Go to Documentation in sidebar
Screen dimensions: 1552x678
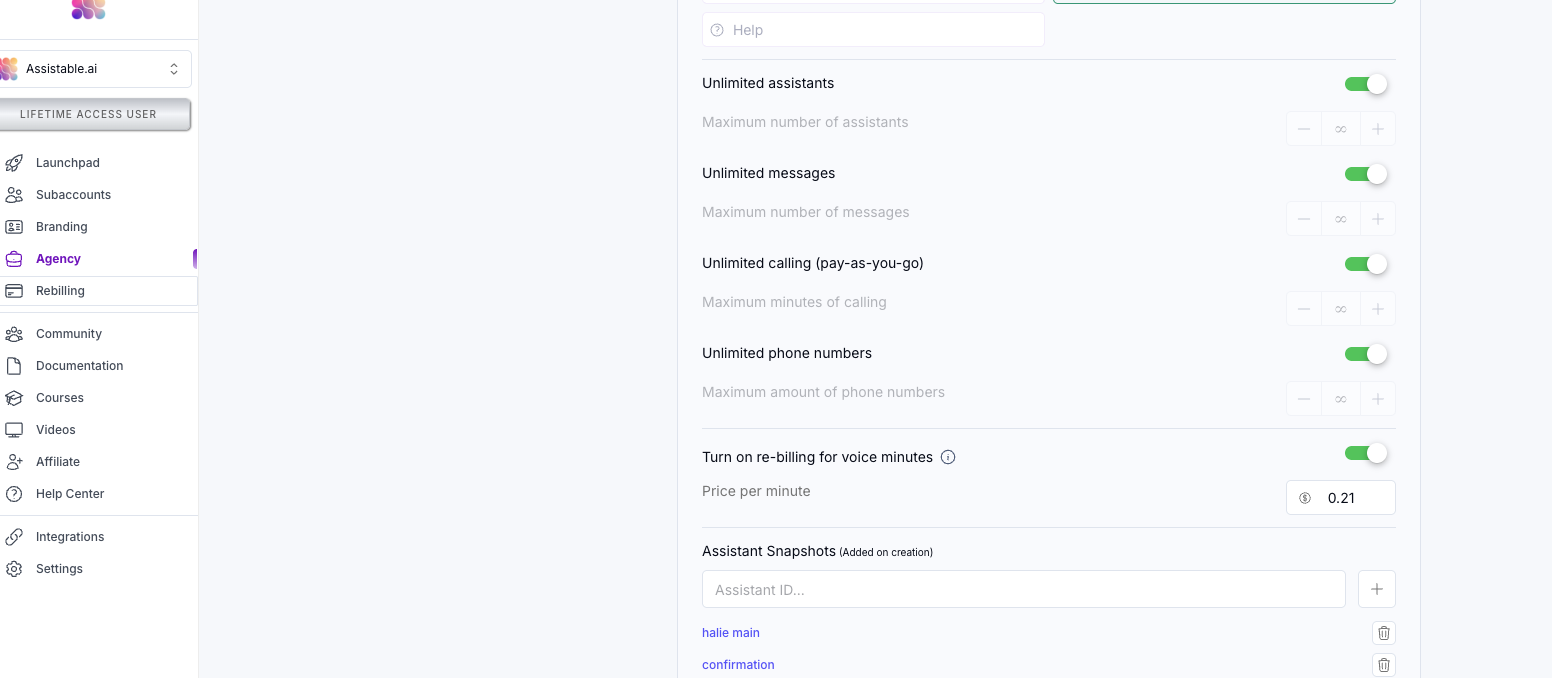[x=80, y=366]
